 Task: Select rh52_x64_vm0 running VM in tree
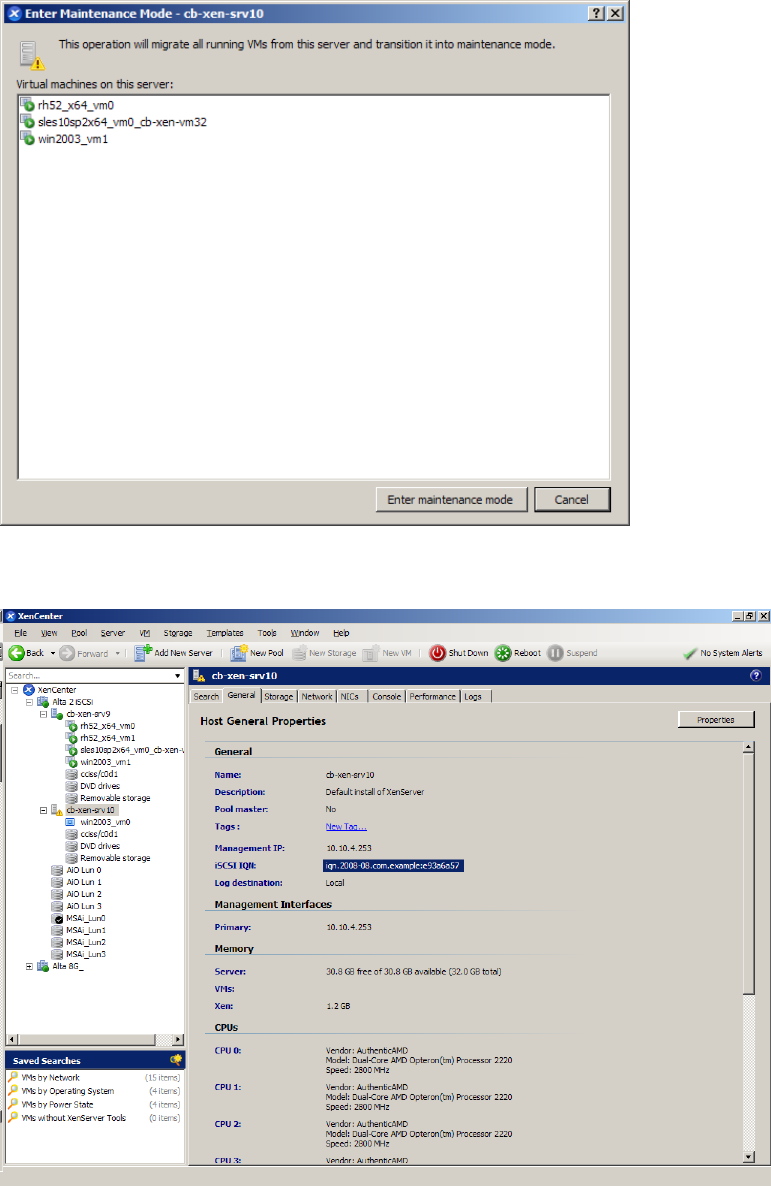(x=107, y=726)
